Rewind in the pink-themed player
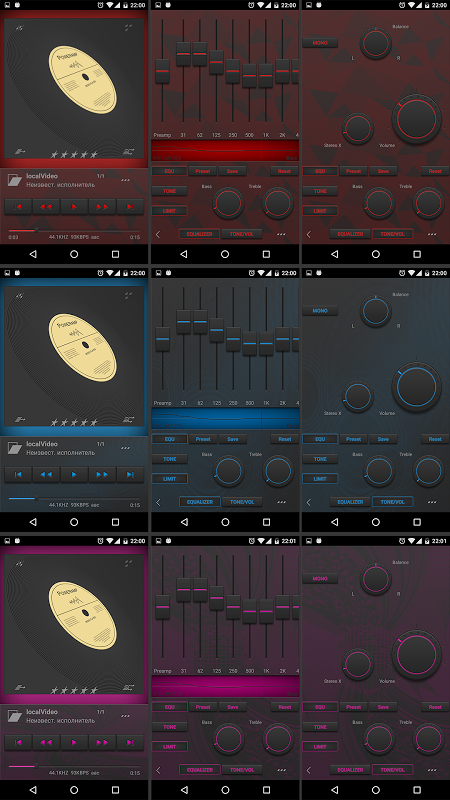 46,742
